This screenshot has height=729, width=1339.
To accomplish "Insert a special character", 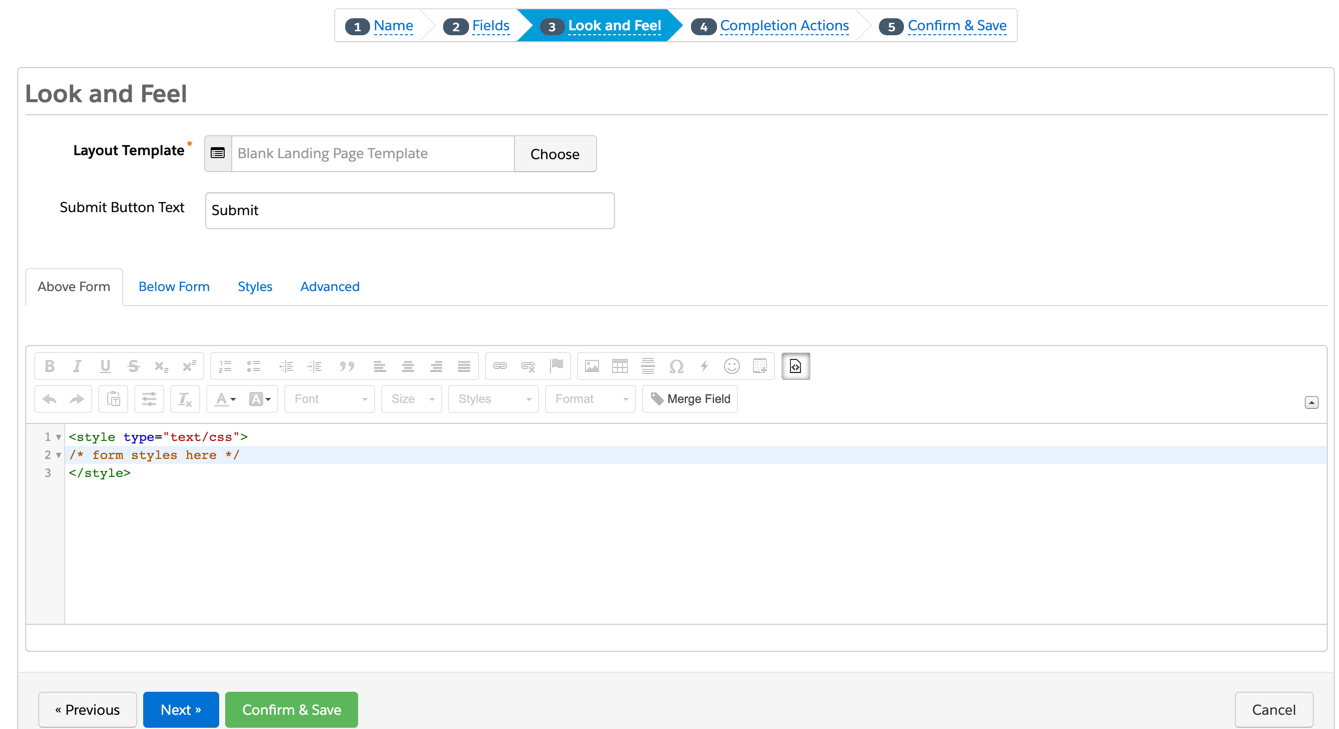I will (x=676, y=366).
